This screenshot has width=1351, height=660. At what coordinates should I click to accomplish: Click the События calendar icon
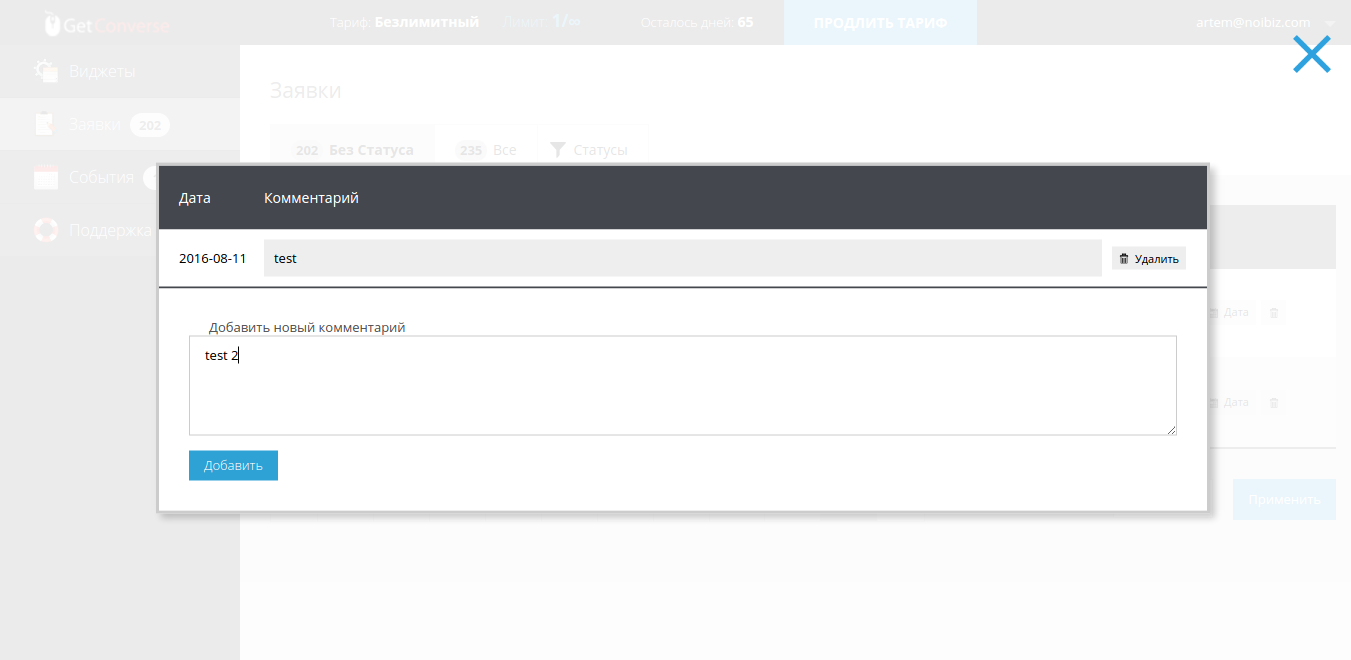(x=46, y=177)
